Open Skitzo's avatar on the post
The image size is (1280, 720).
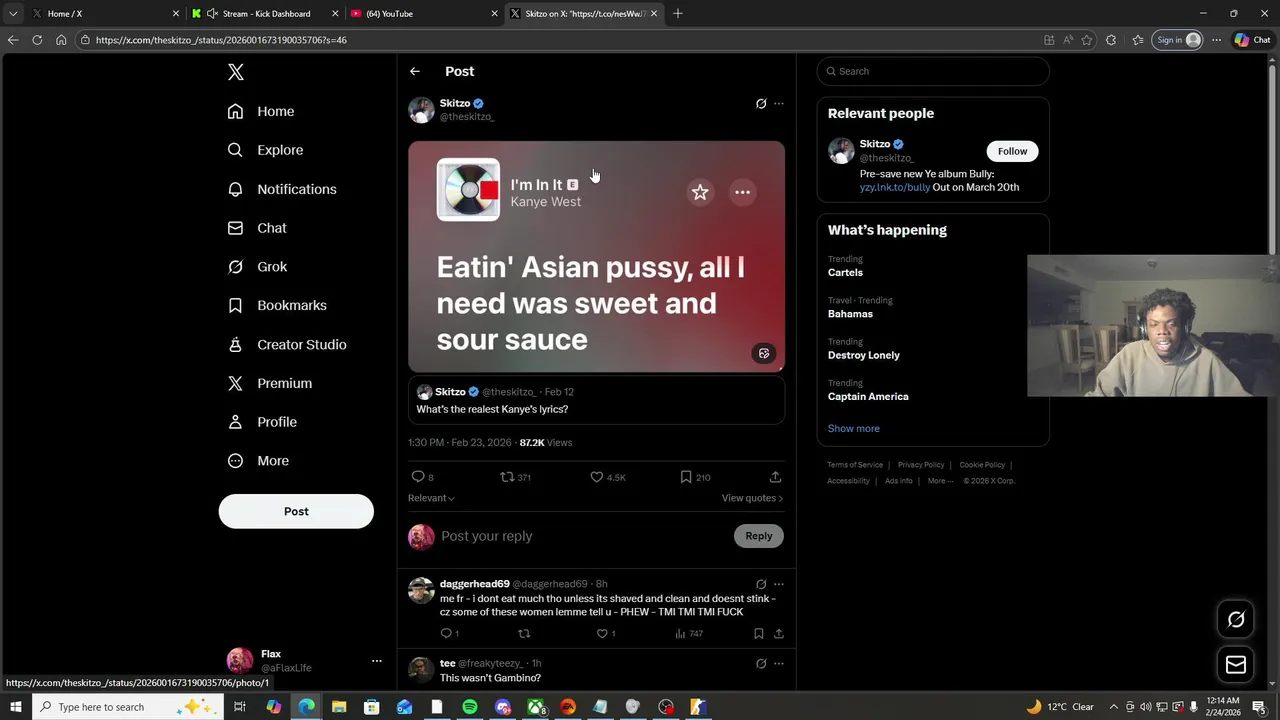click(421, 110)
